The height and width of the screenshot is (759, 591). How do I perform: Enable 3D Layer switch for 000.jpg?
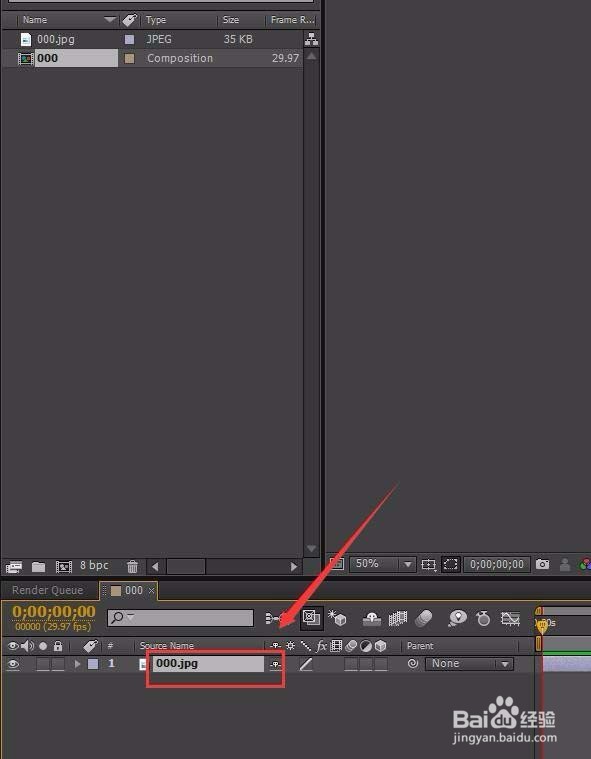coord(381,664)
